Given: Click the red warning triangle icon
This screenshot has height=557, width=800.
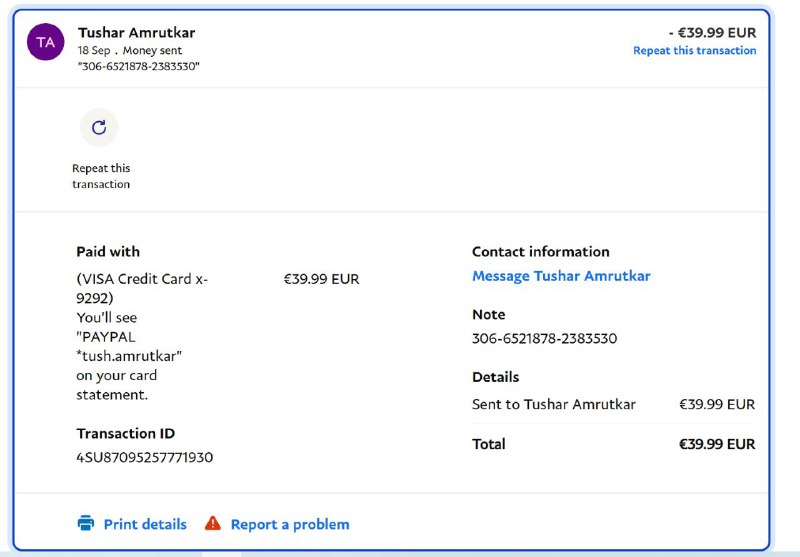Looking at the screenshot, I should click(213, 523).
